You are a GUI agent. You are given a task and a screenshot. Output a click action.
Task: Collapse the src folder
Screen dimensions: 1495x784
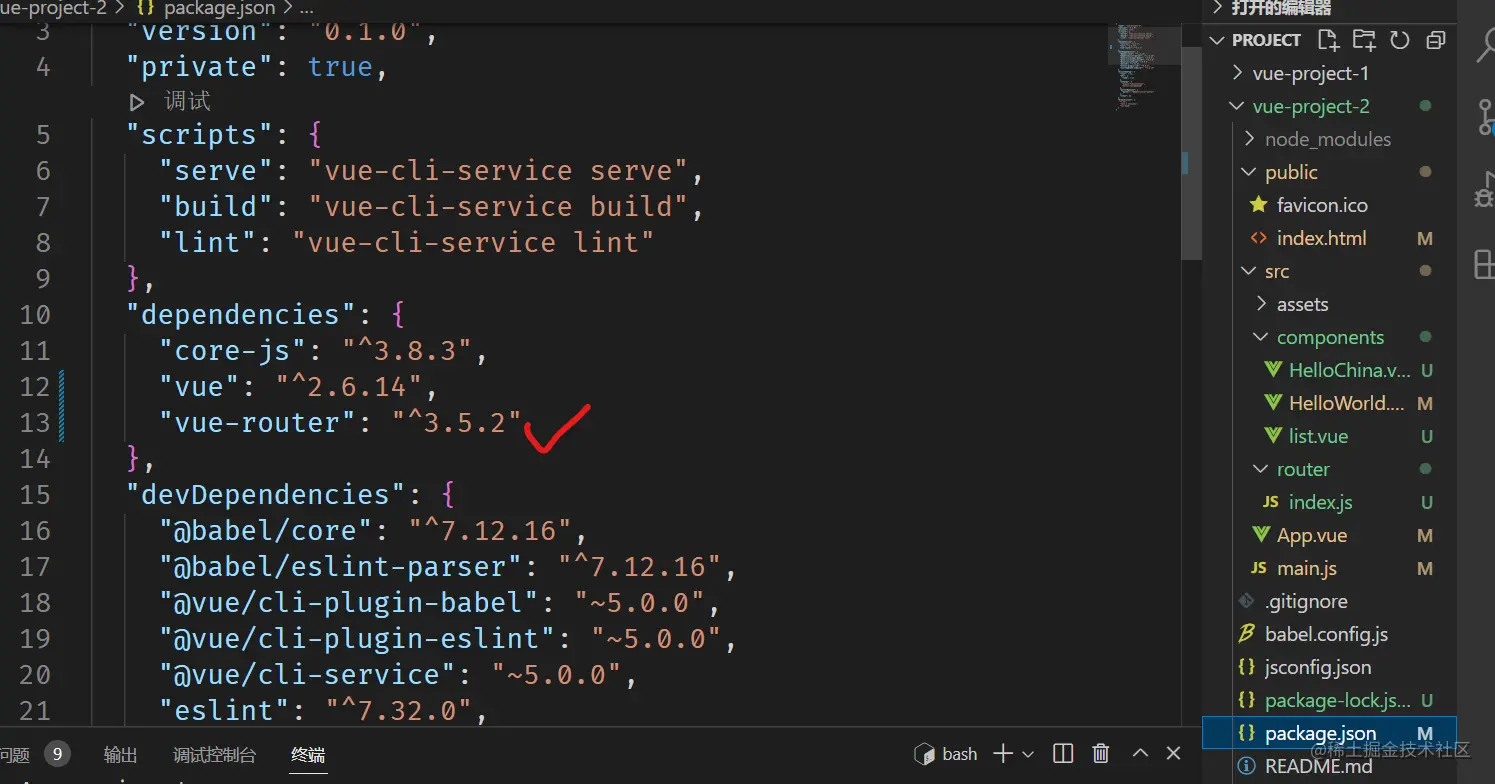[x=1249, y=271]
